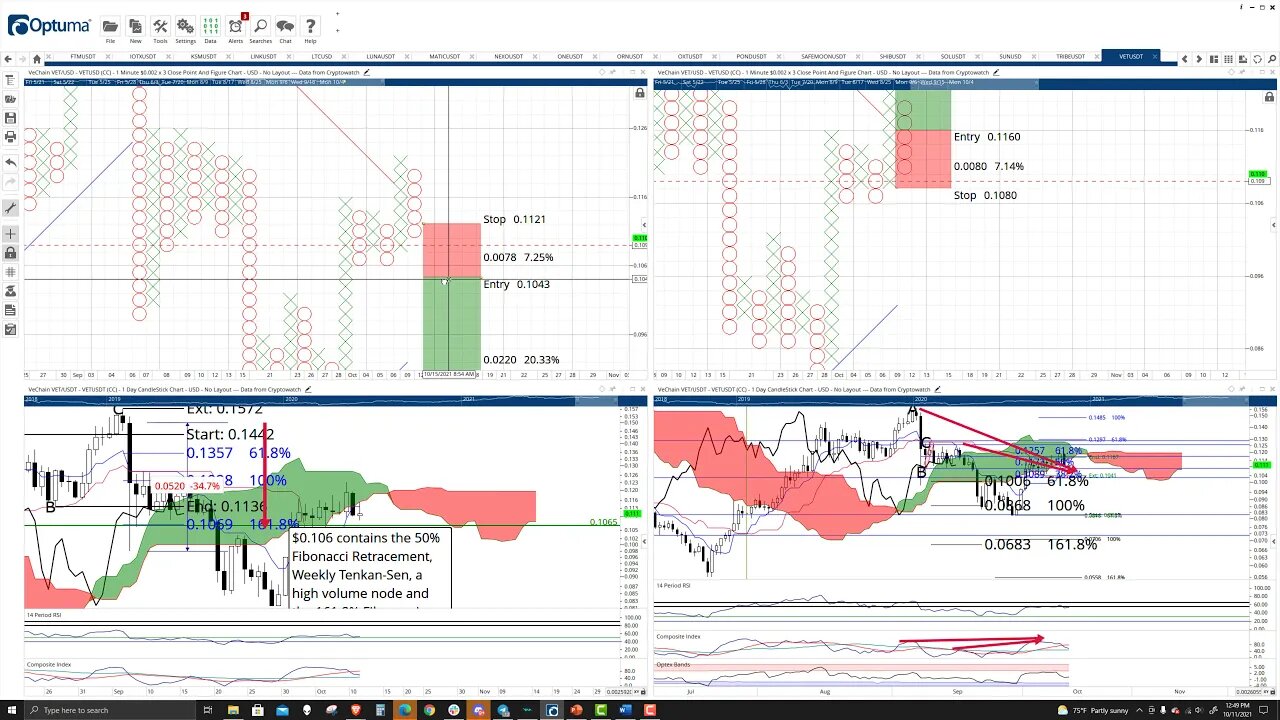Open the Data binary icon
The height and width of the screenshot is (720, 1280).
pyautogui.click(x=210, y=27)
